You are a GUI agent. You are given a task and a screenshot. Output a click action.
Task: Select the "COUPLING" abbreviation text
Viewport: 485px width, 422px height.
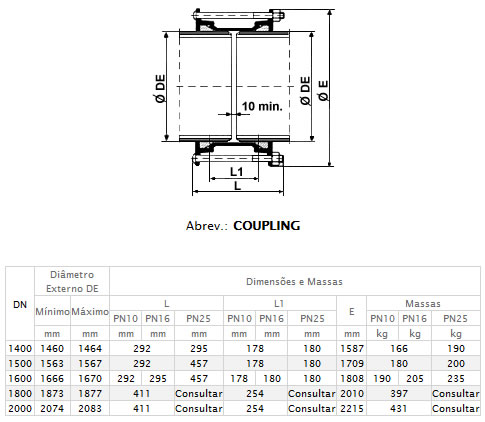267,226
